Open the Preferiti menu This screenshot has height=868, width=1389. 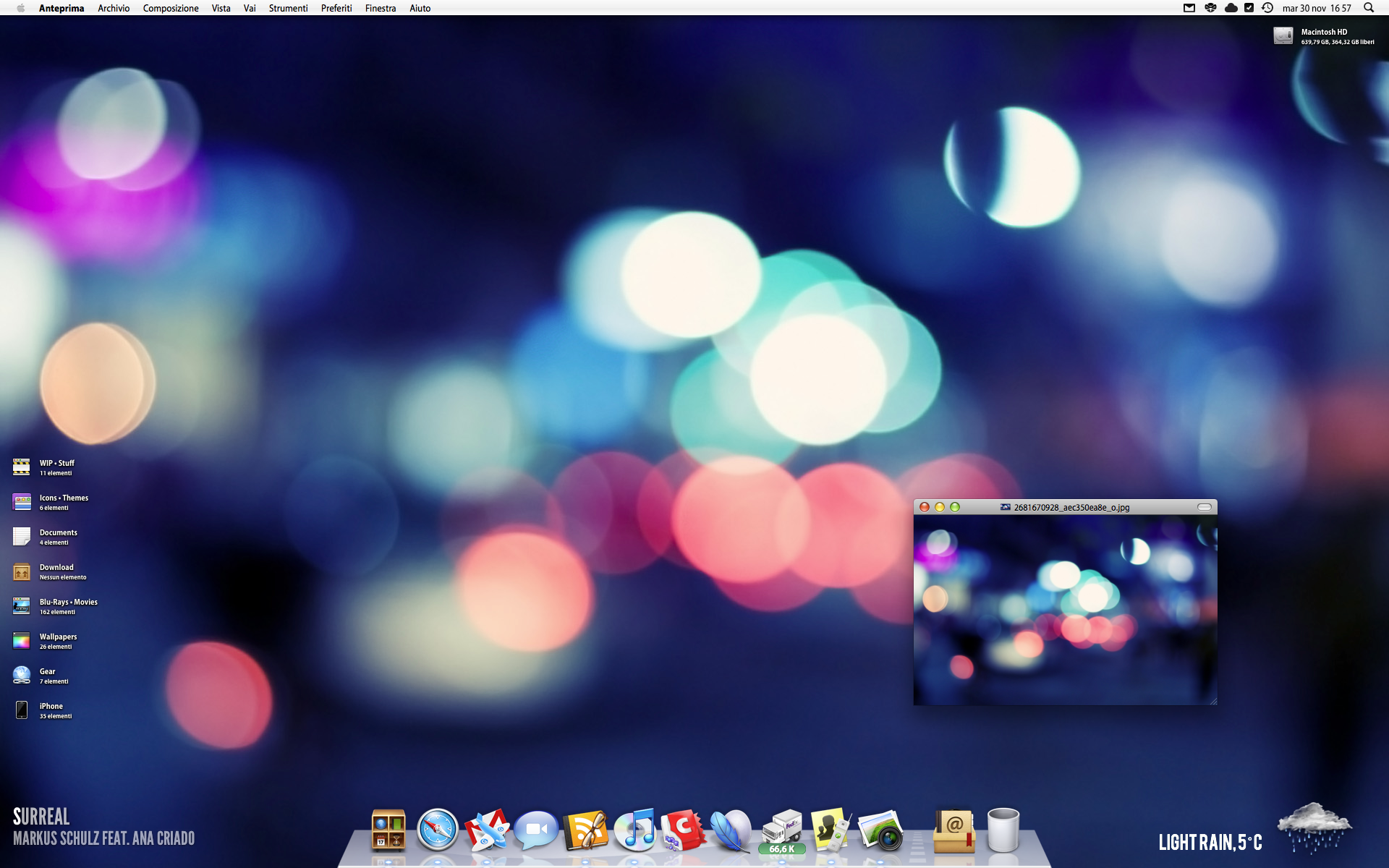click(336, 8)
